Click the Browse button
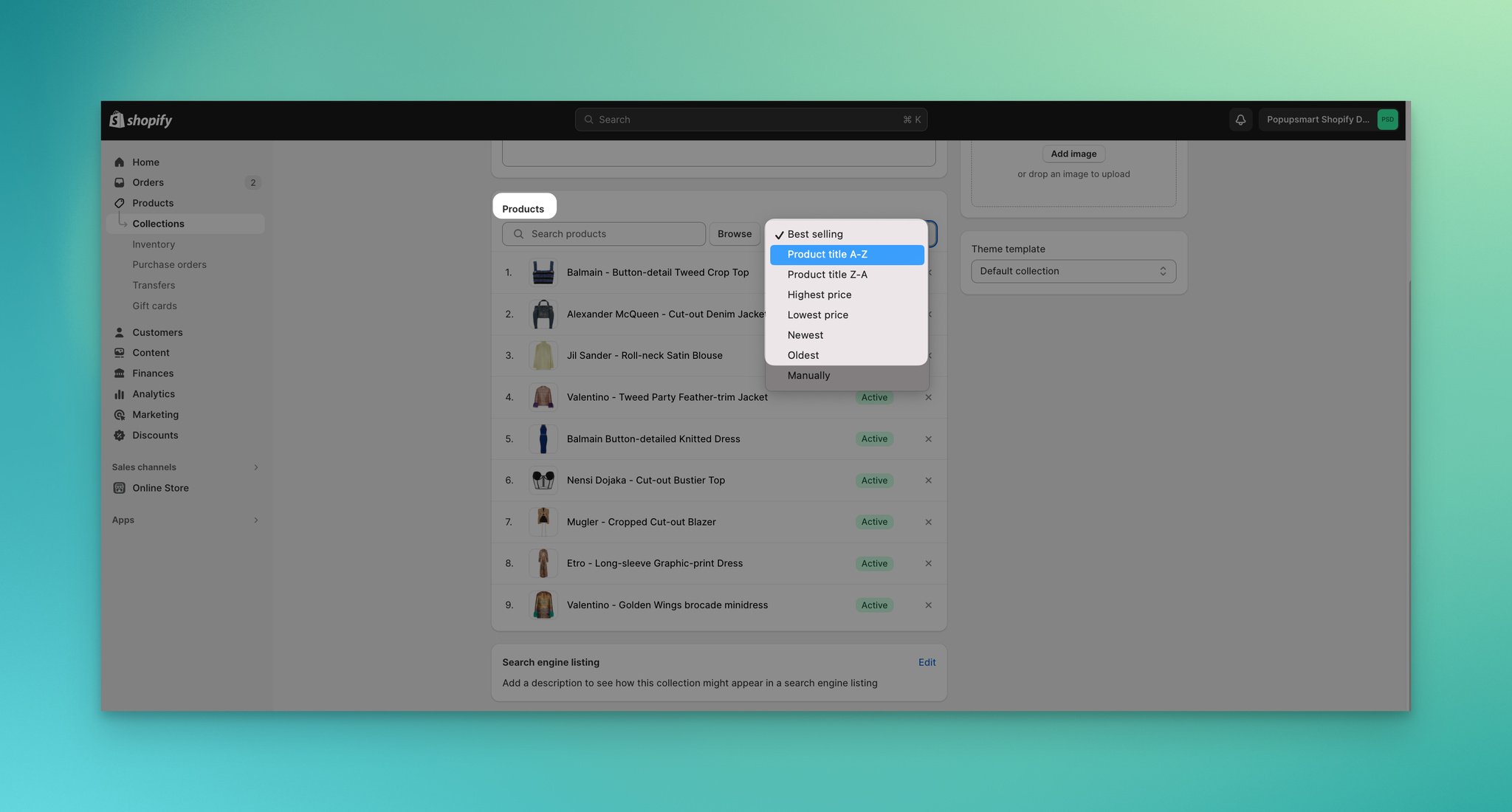The width and height of the screenshot is (1512, 812). [735, 234]
